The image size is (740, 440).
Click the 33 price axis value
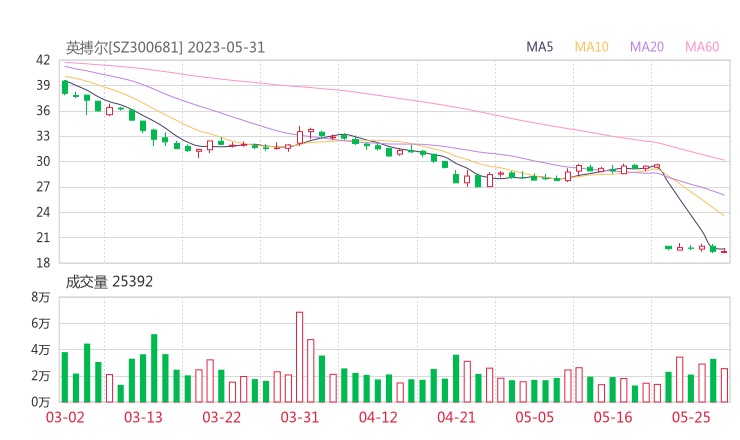(43, 136)
